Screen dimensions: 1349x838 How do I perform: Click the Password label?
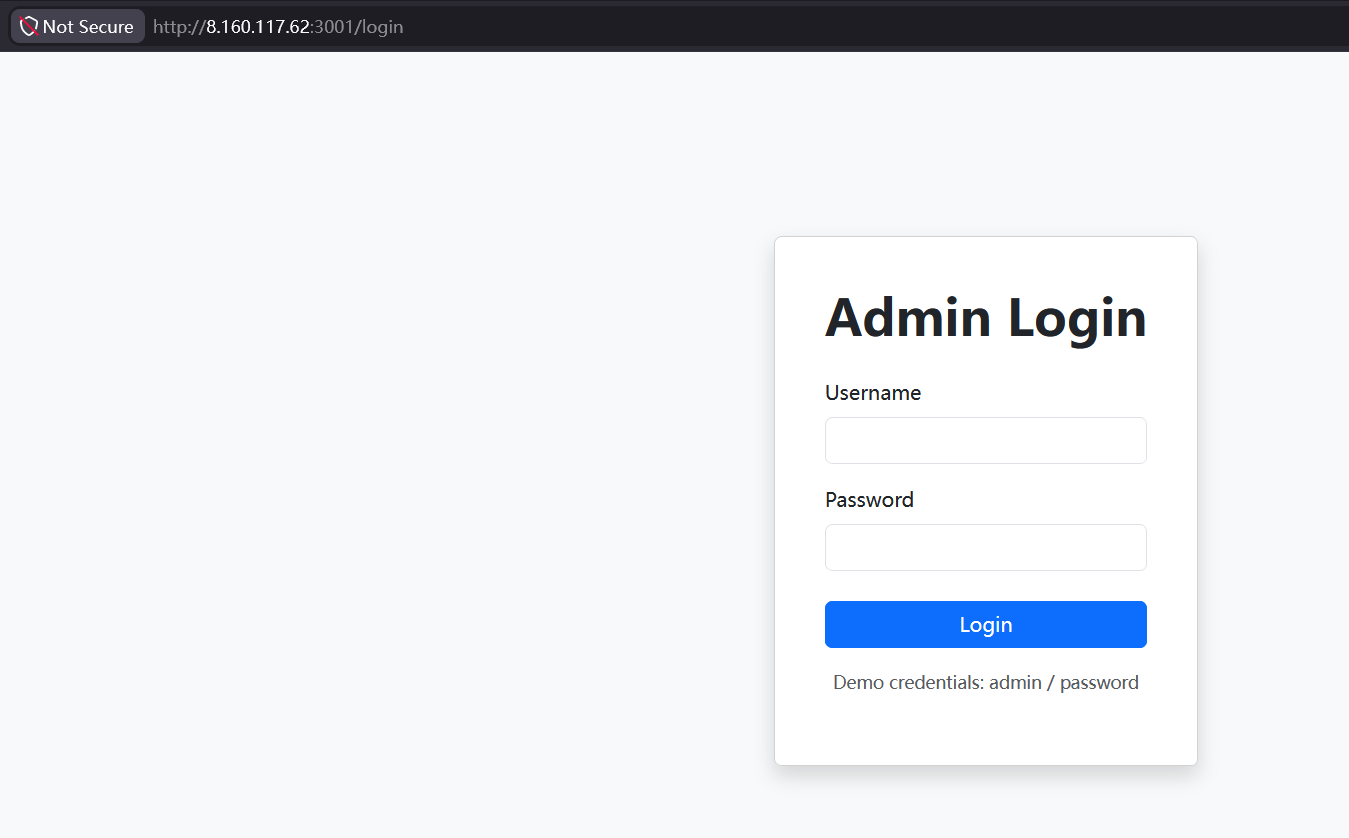tap(869, 500)
